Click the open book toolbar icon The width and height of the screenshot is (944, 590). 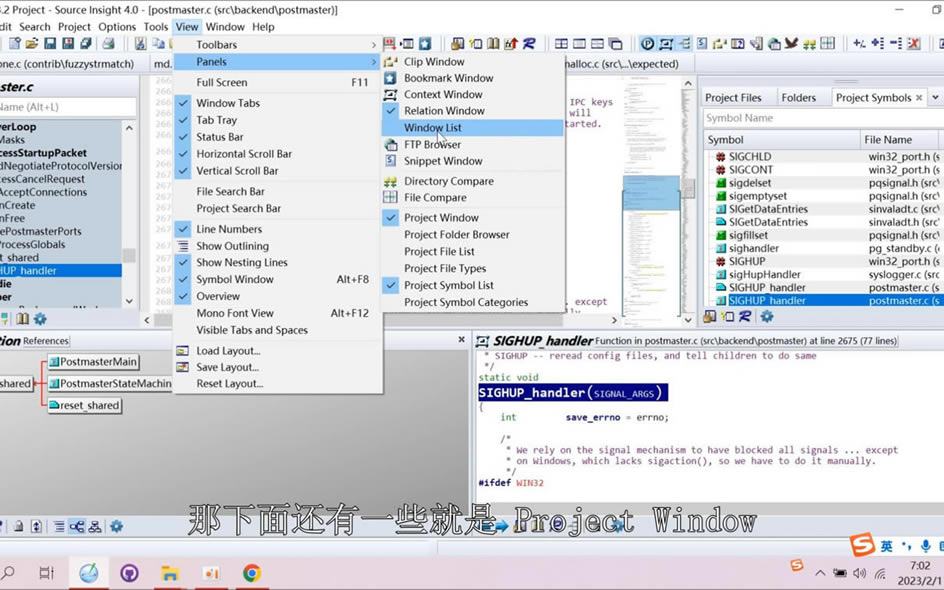(x=493, y=43)
